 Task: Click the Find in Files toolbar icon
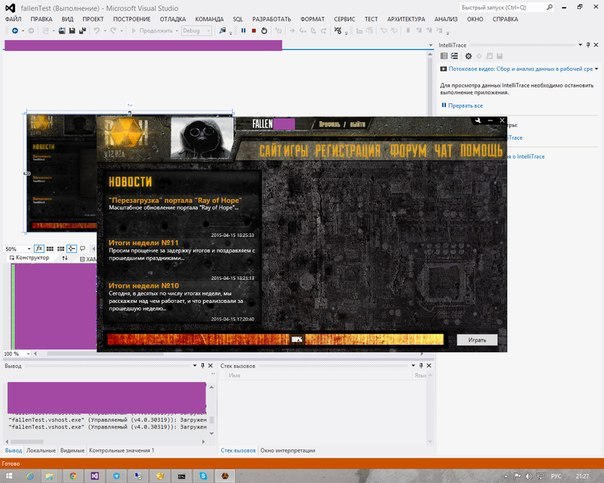pyautogui.click(x=222, y=31)
